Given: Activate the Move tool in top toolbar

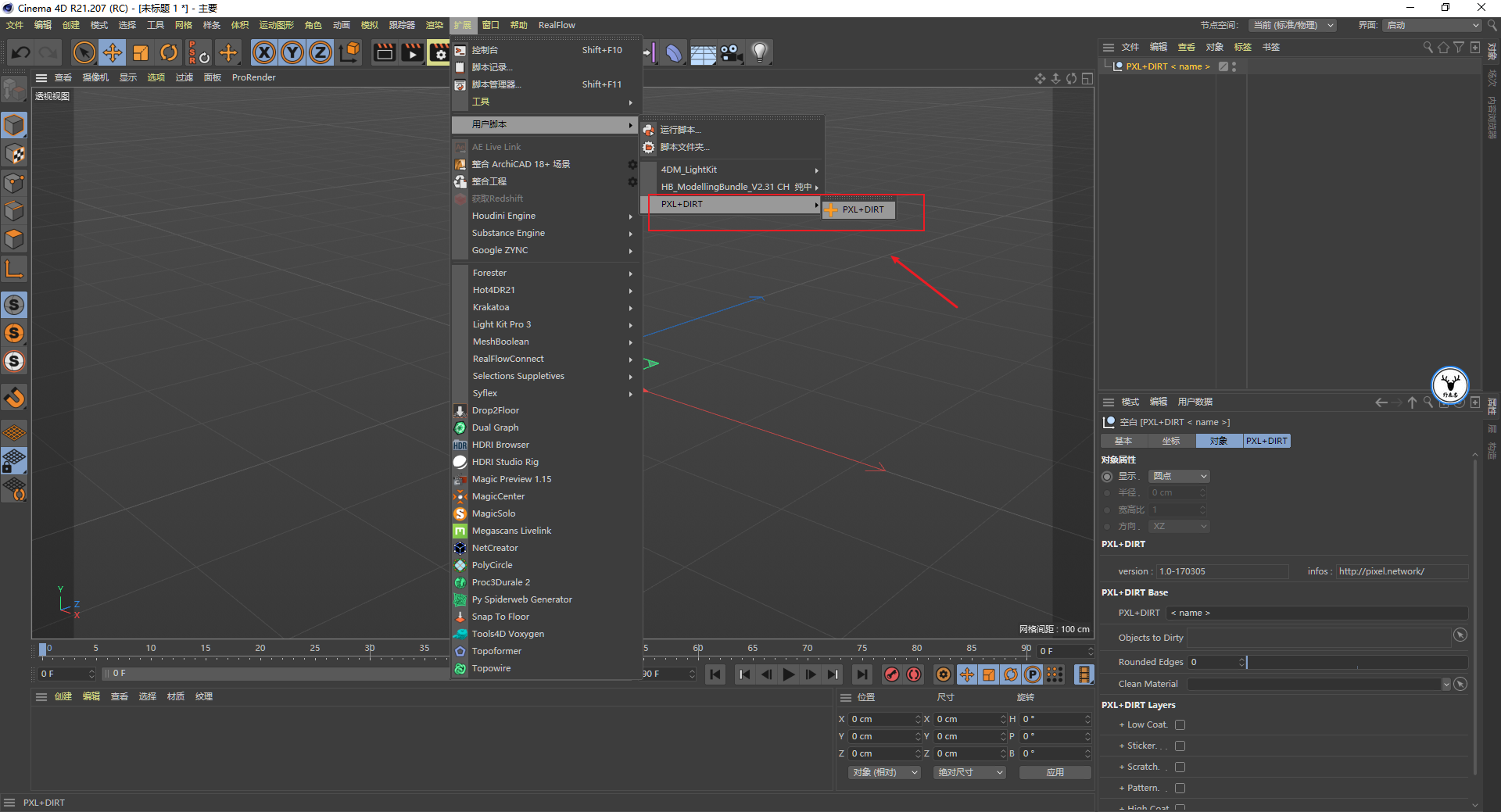Looking at the screenshot, I should point(113,52).
